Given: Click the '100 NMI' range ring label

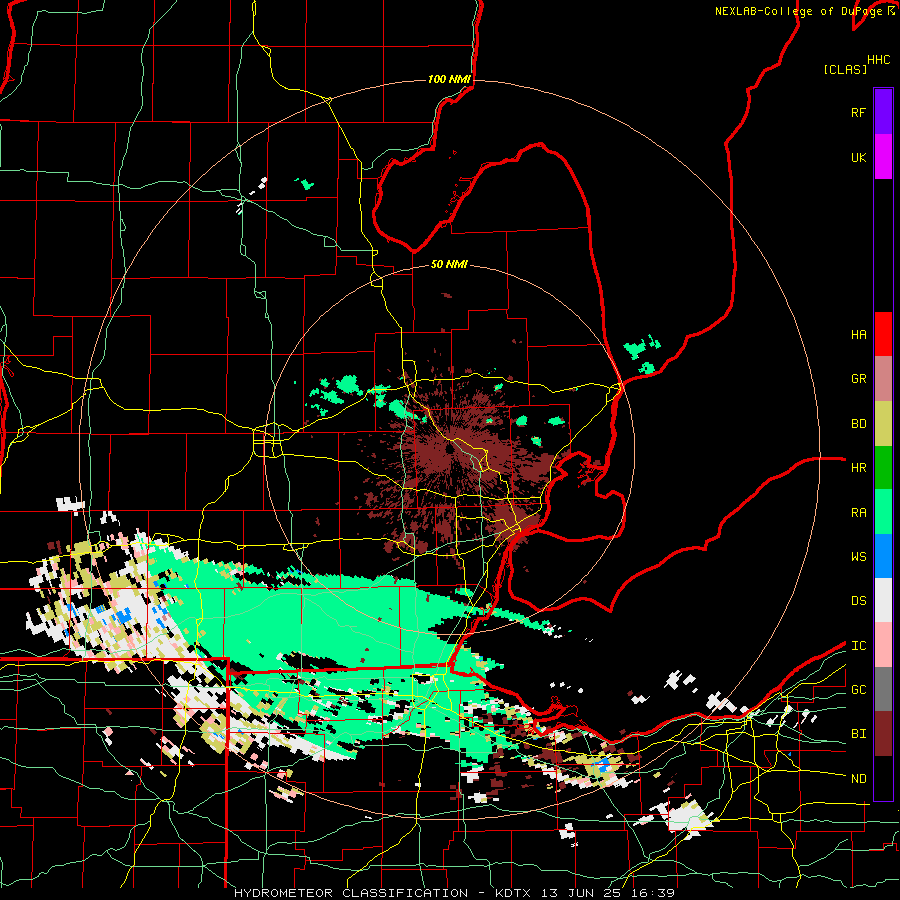Looking at the screenshot, I should [x=449, y=79].
